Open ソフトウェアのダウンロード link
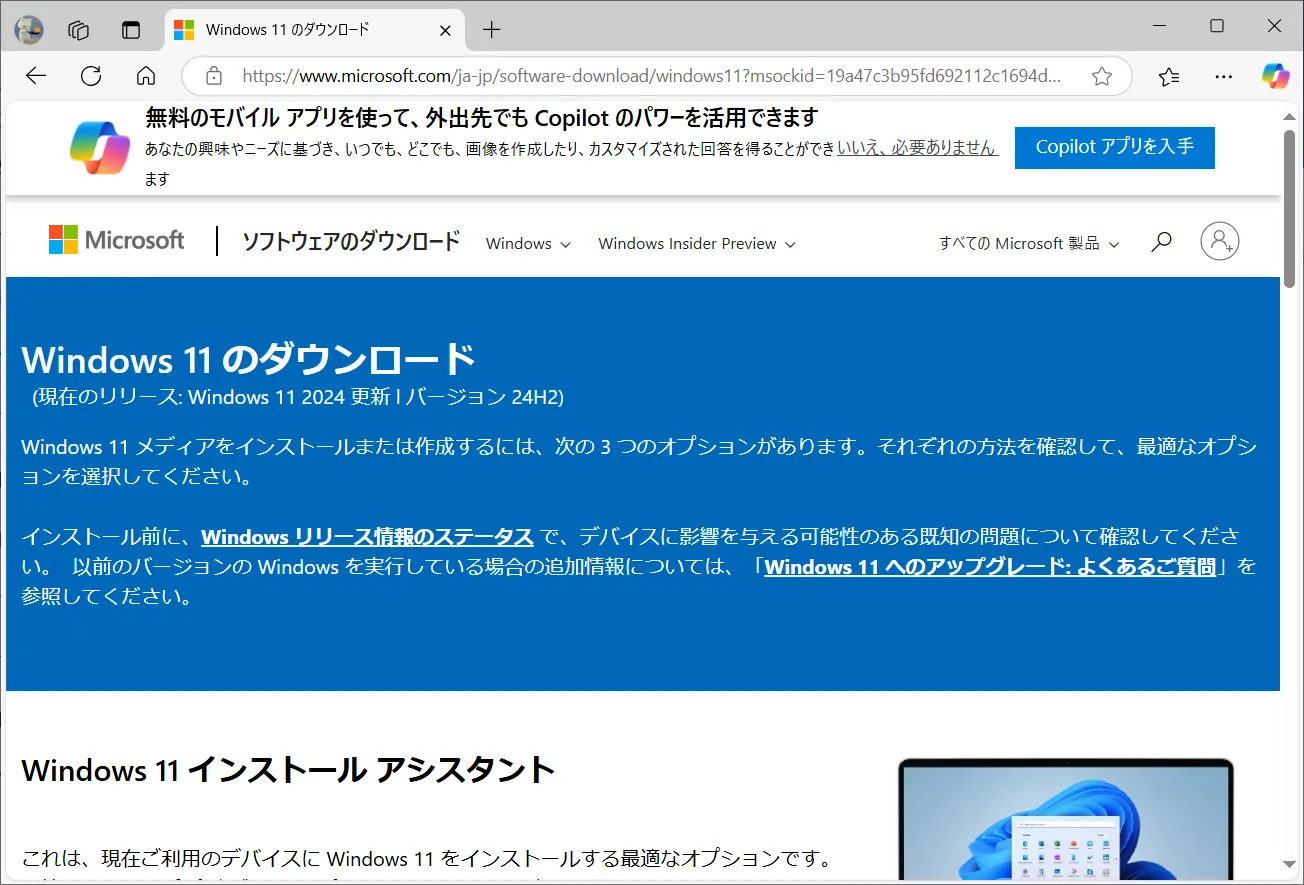Viewport: 1304px width, 885px height. [351, 241]
